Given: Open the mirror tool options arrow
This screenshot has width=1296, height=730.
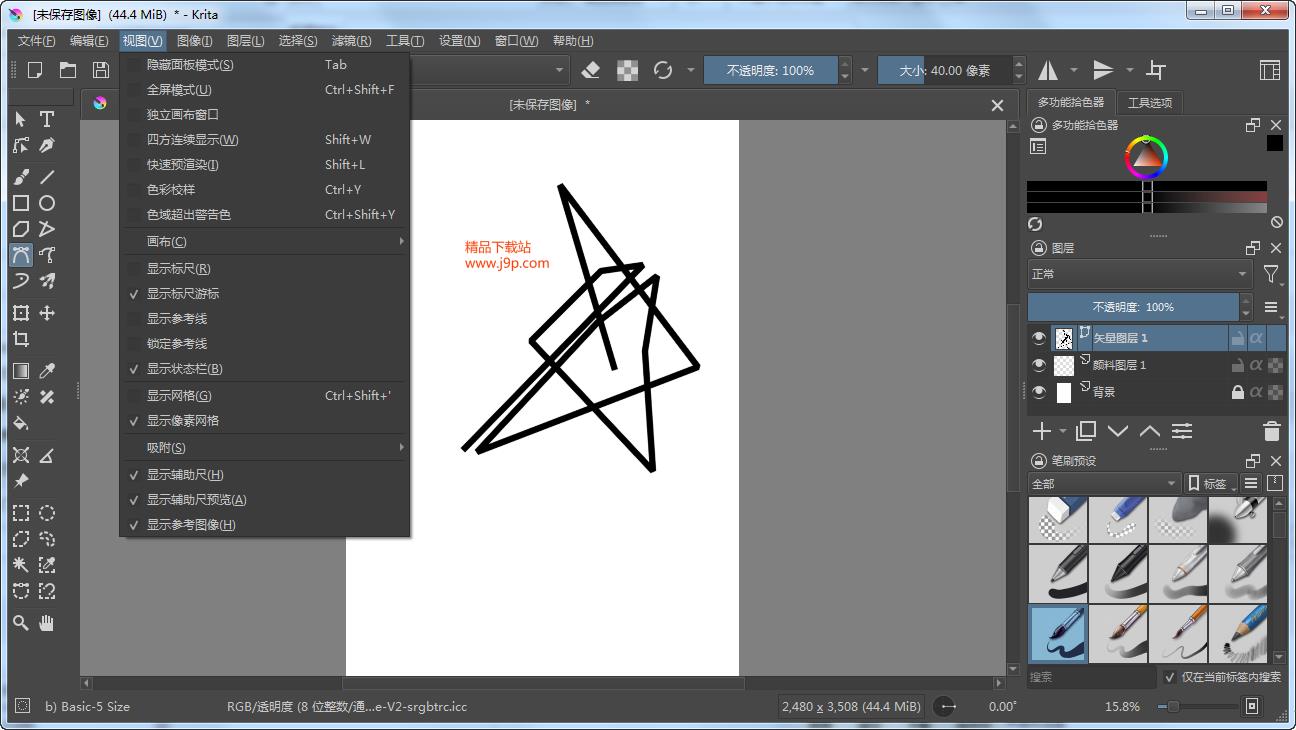Looking at the screenshot, I should click(x=1074, y=70).
